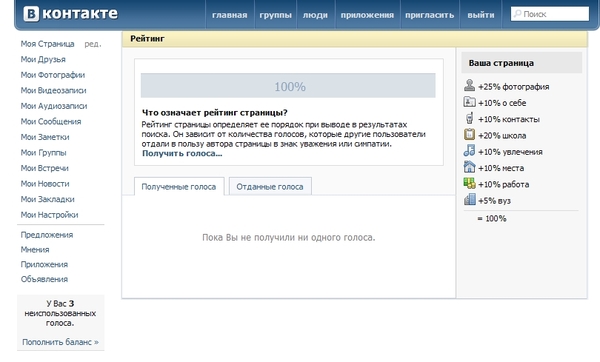Switch to Полученные голоса tab
600x362 pixels.
pyautogui.click(x=179, y=186)
